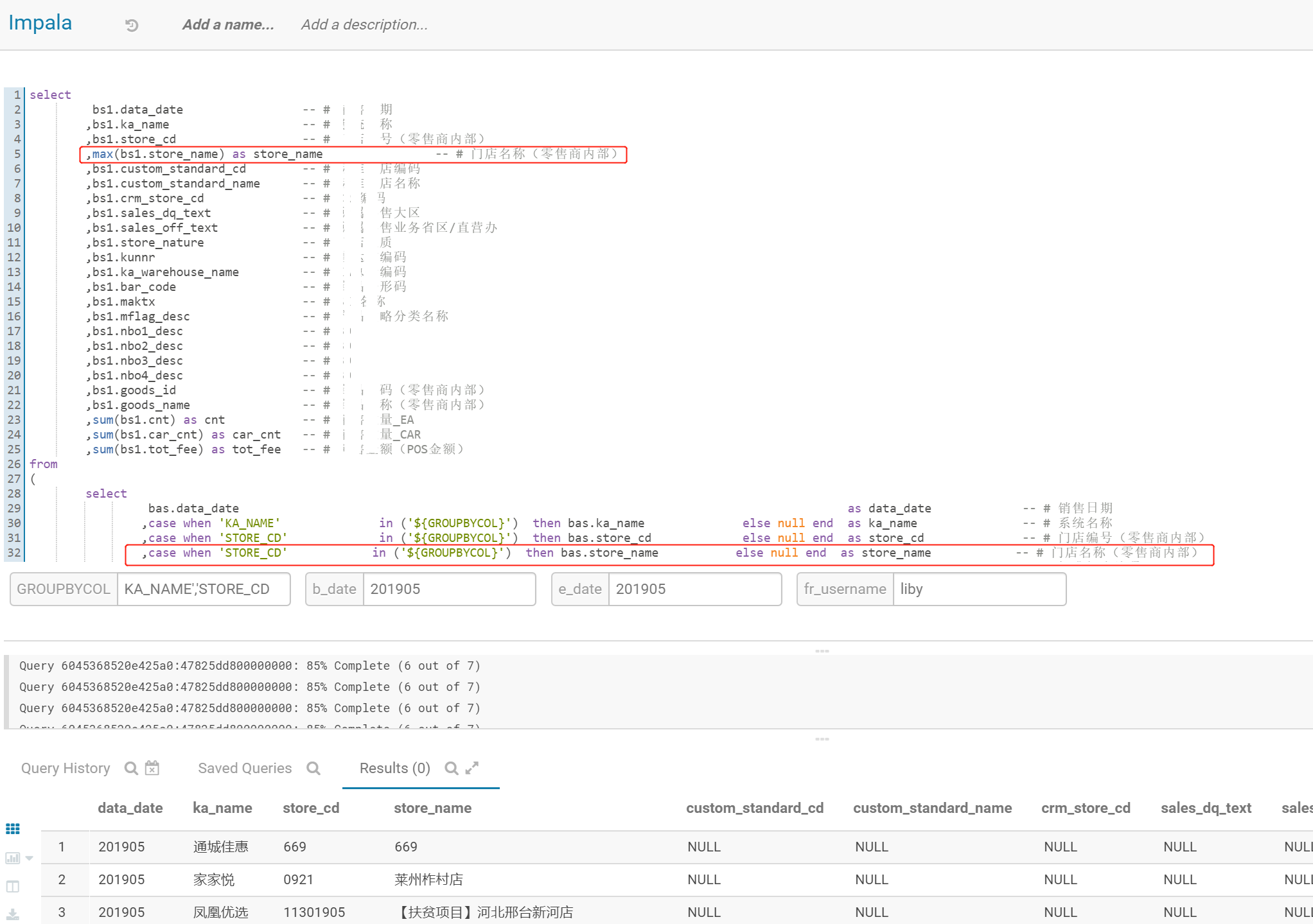Image resolution: width=1313 pixels, height=924 pixels.
Task: Edit the GROUPBYCOL variable value
Action: pyautogui.click(x=204, y=589)
